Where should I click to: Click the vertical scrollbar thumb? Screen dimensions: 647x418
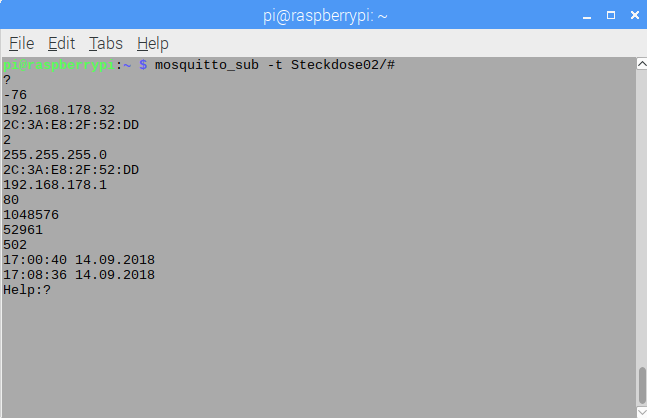click(642, 385)
